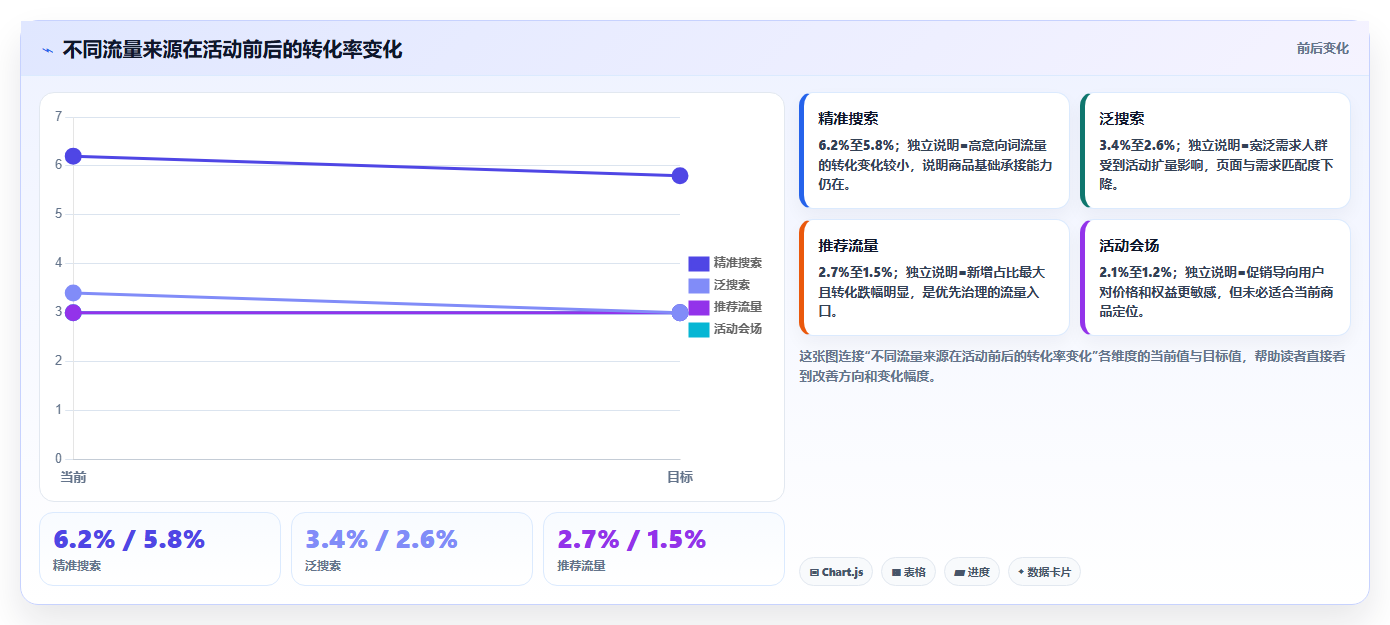Click the 2.7% / 1.5% stat card

click(x=664, y=549)
